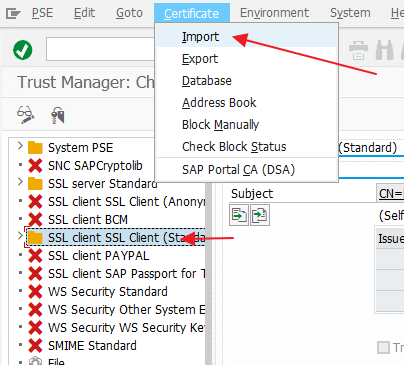The image size is (404, 365).
Task: Click the display/change glasses-pencil icon
Action: (26, 115)
